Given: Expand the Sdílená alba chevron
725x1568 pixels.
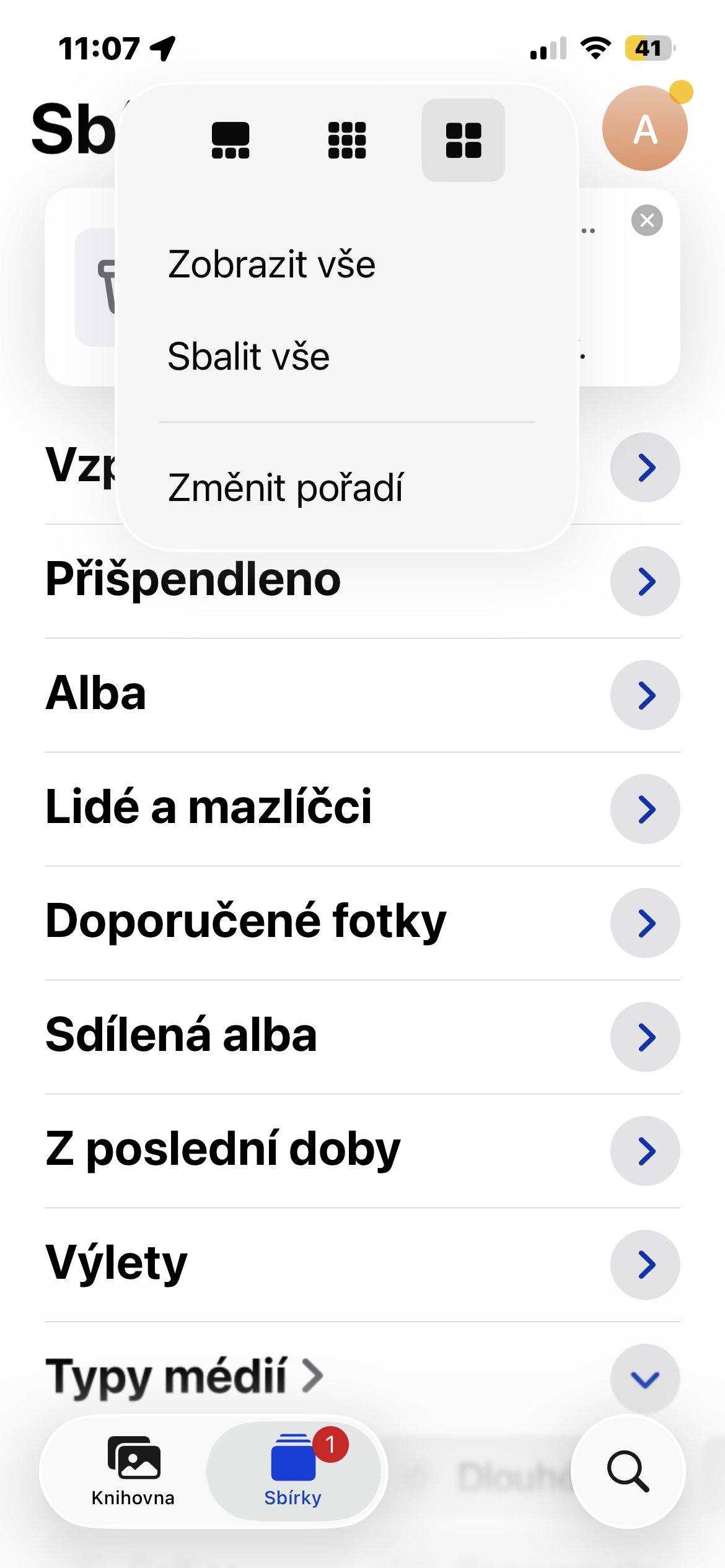Looking at the screenshot, I should tap(645, 1037).
